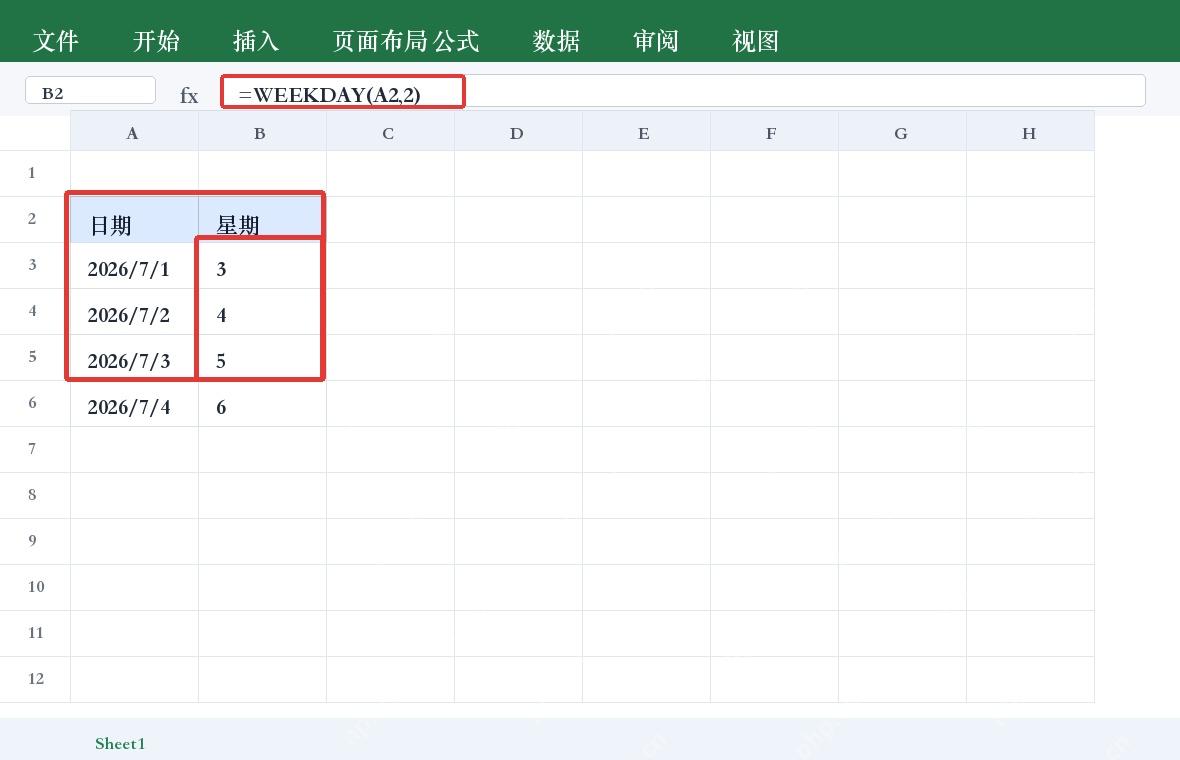Open the Sheet1 worksheet tab
1180x760 pixels.
pyautogui.click(x=120, y=743)
